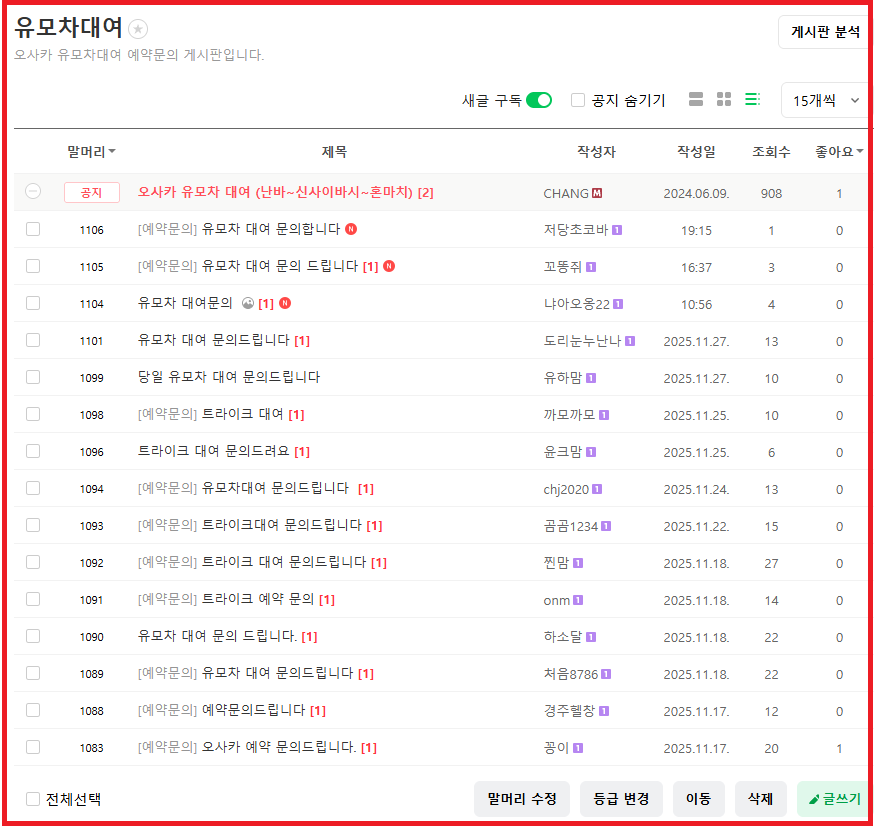Open post 유모차 대여 문의합니다
The height and width of the screenshot is (827, 874).
(270, 229)
